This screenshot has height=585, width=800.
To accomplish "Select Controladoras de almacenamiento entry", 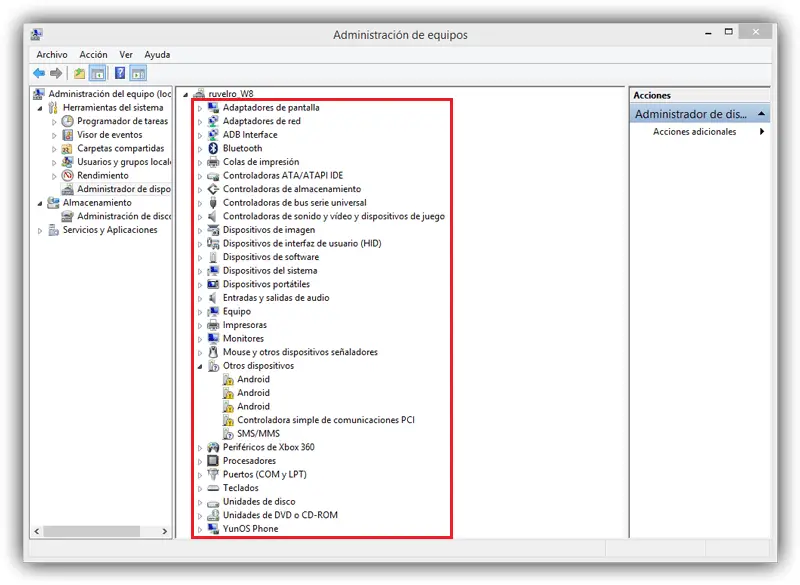I will pos(292,189).
